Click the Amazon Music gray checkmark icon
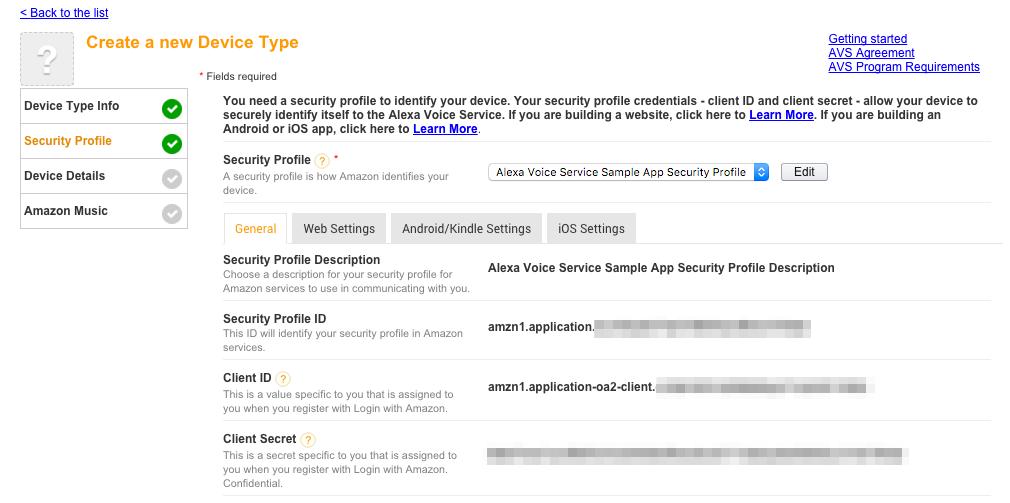Screen dimensions: 1010x503 pos(172,213)
